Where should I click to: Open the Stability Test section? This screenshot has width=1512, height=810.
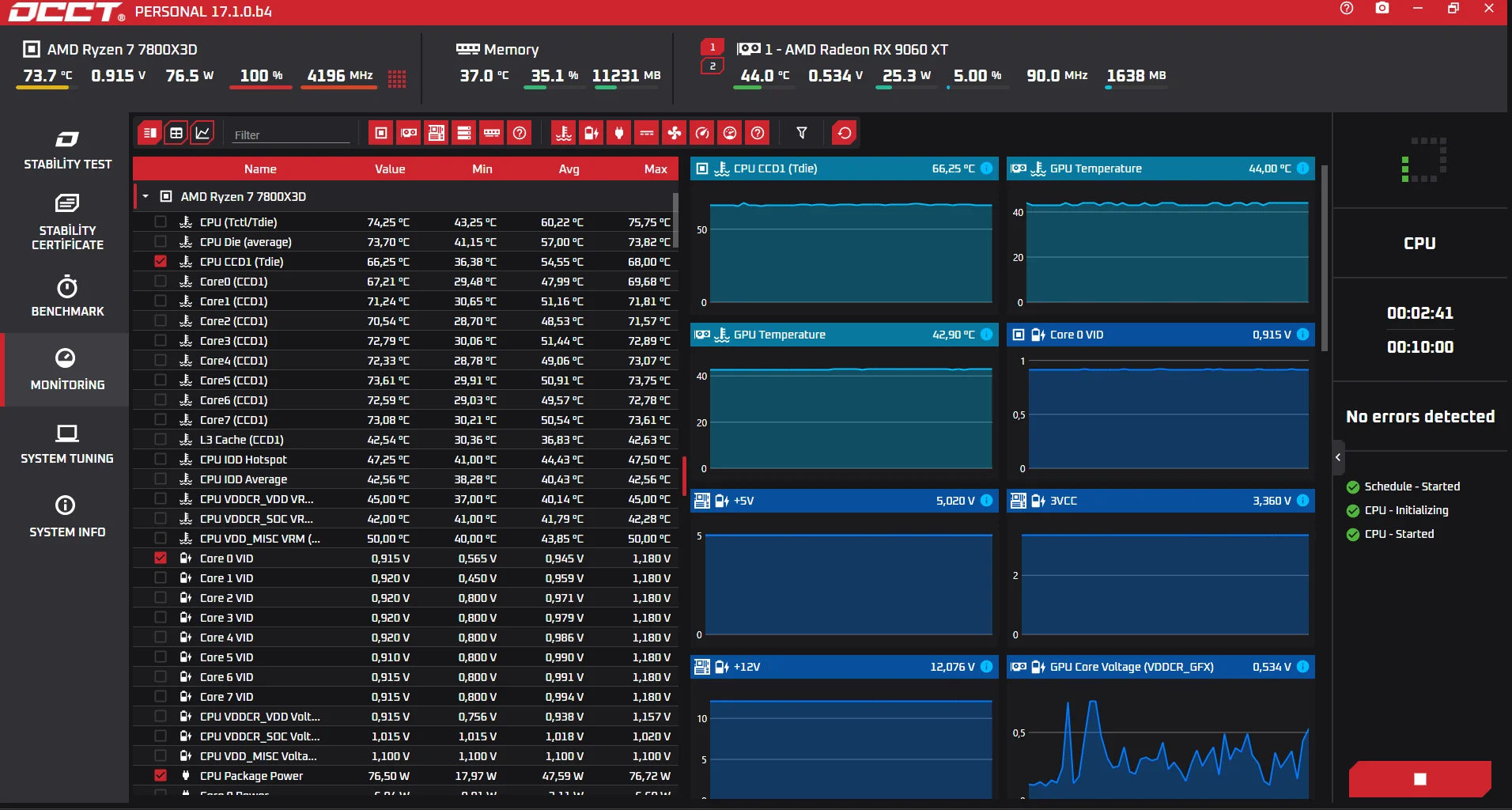67,150
